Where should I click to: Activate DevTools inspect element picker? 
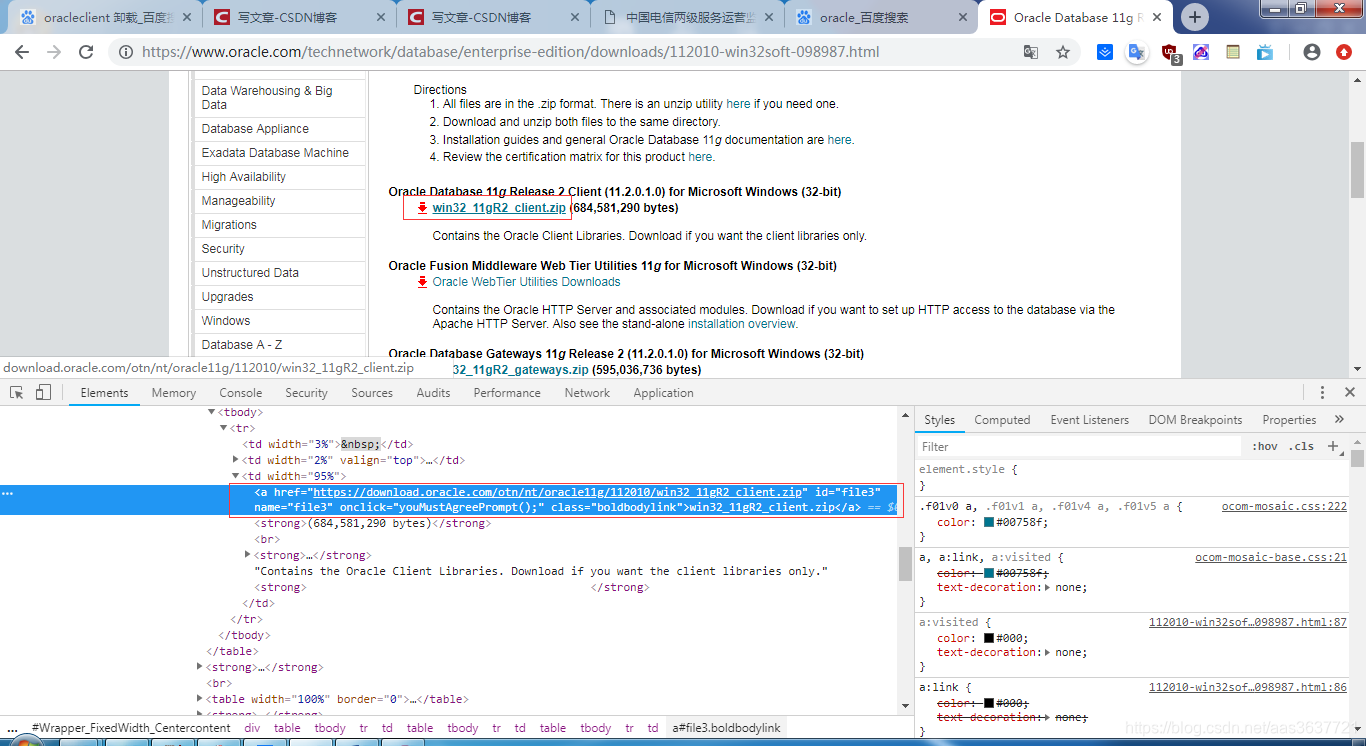click(x=17, y=392)
